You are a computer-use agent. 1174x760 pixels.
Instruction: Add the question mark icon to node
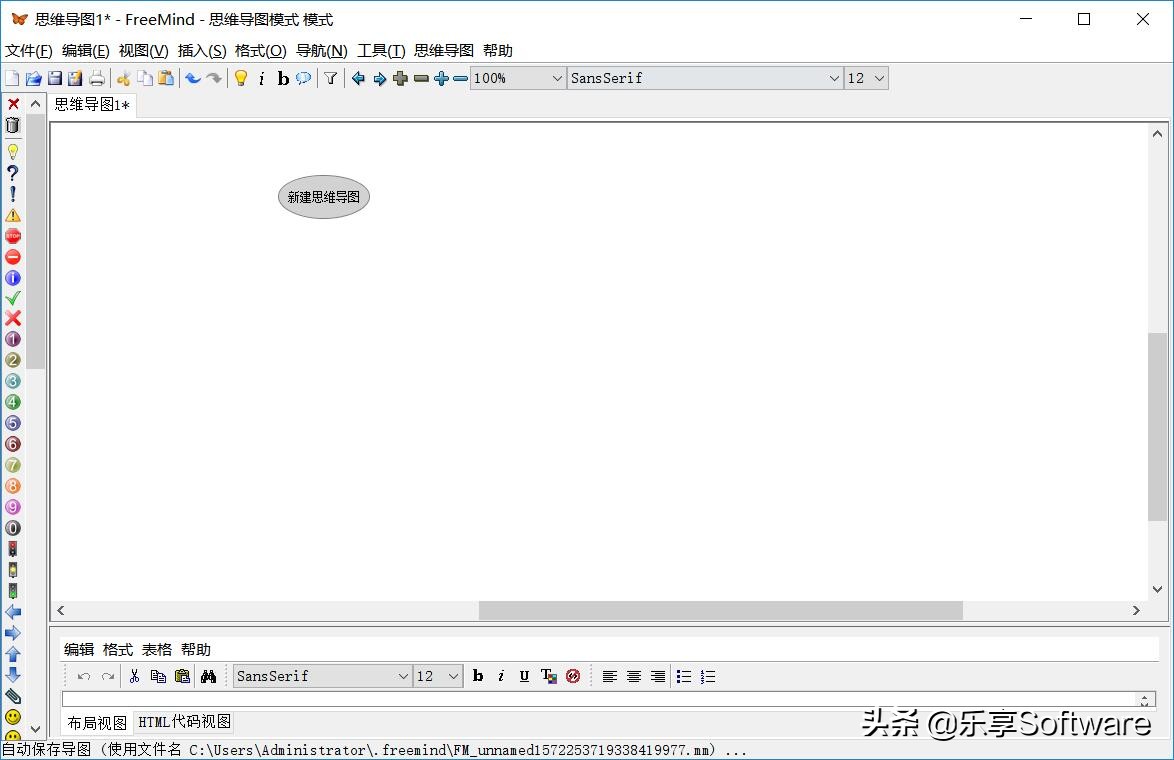(x=13, y=173)
